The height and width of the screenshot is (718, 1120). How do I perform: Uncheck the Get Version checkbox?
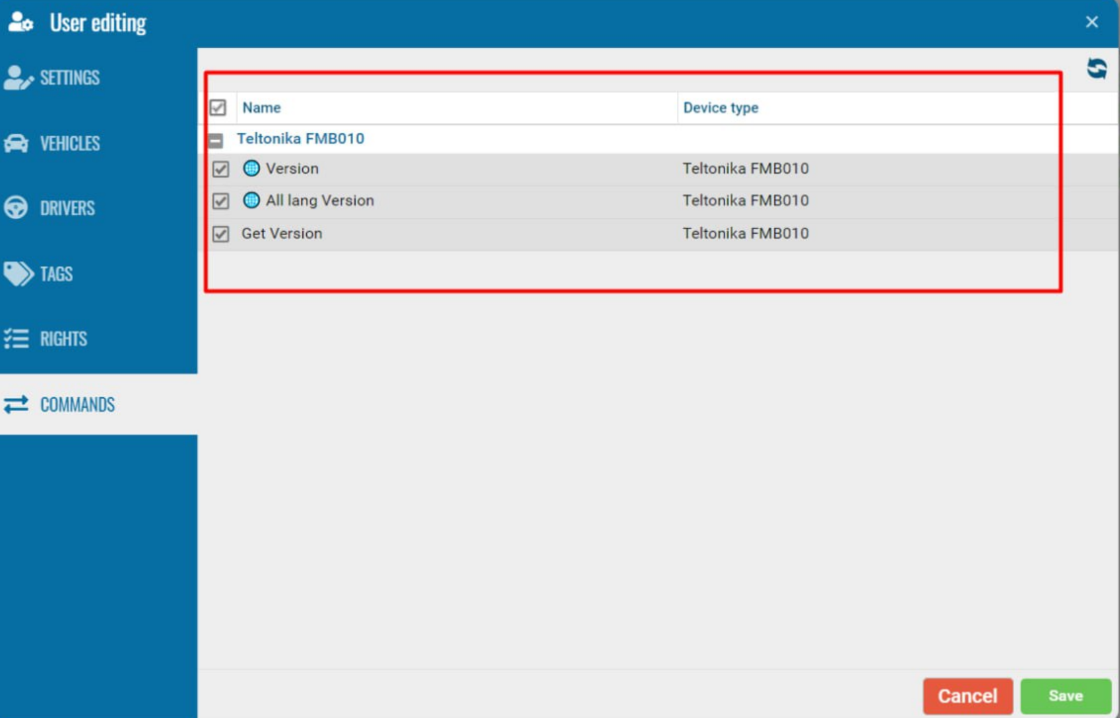pos(221,234)
